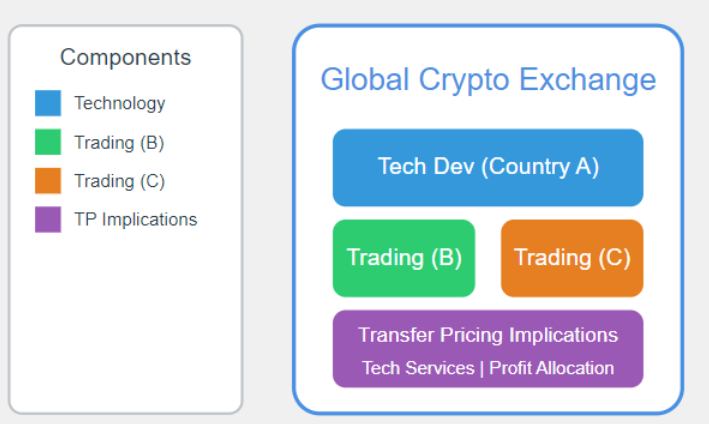Click the gap between the two Trading blocks

tap(488, 258)
